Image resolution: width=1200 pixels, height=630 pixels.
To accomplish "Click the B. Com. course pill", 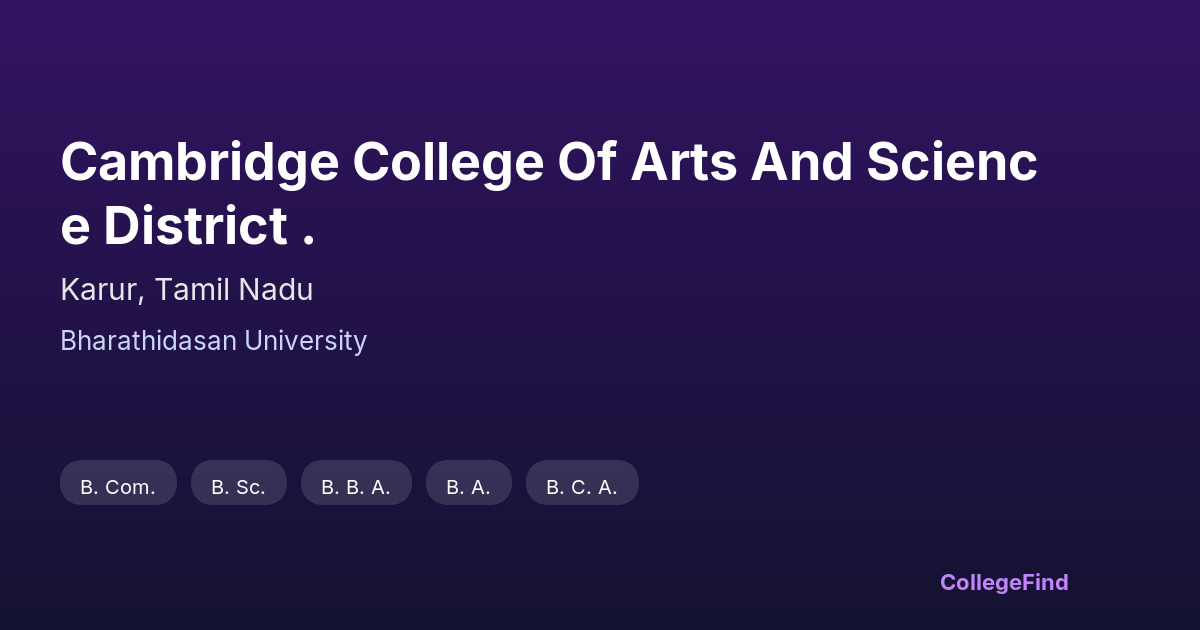I will pos(118,487).
